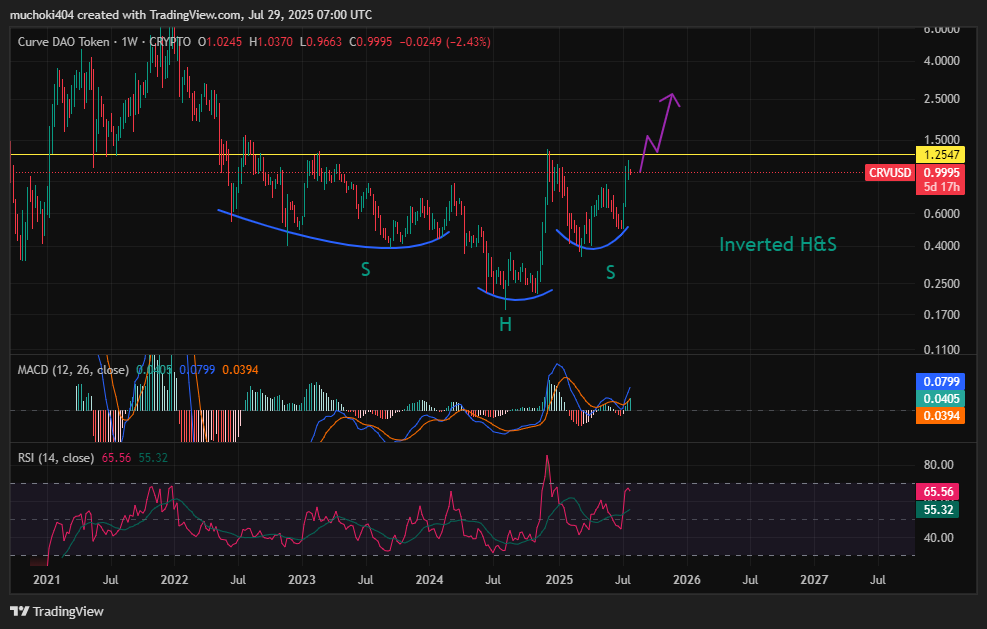Click the 2023 label on time axis
Viewport: 987px width, 629px height.
tap(302, 579)
